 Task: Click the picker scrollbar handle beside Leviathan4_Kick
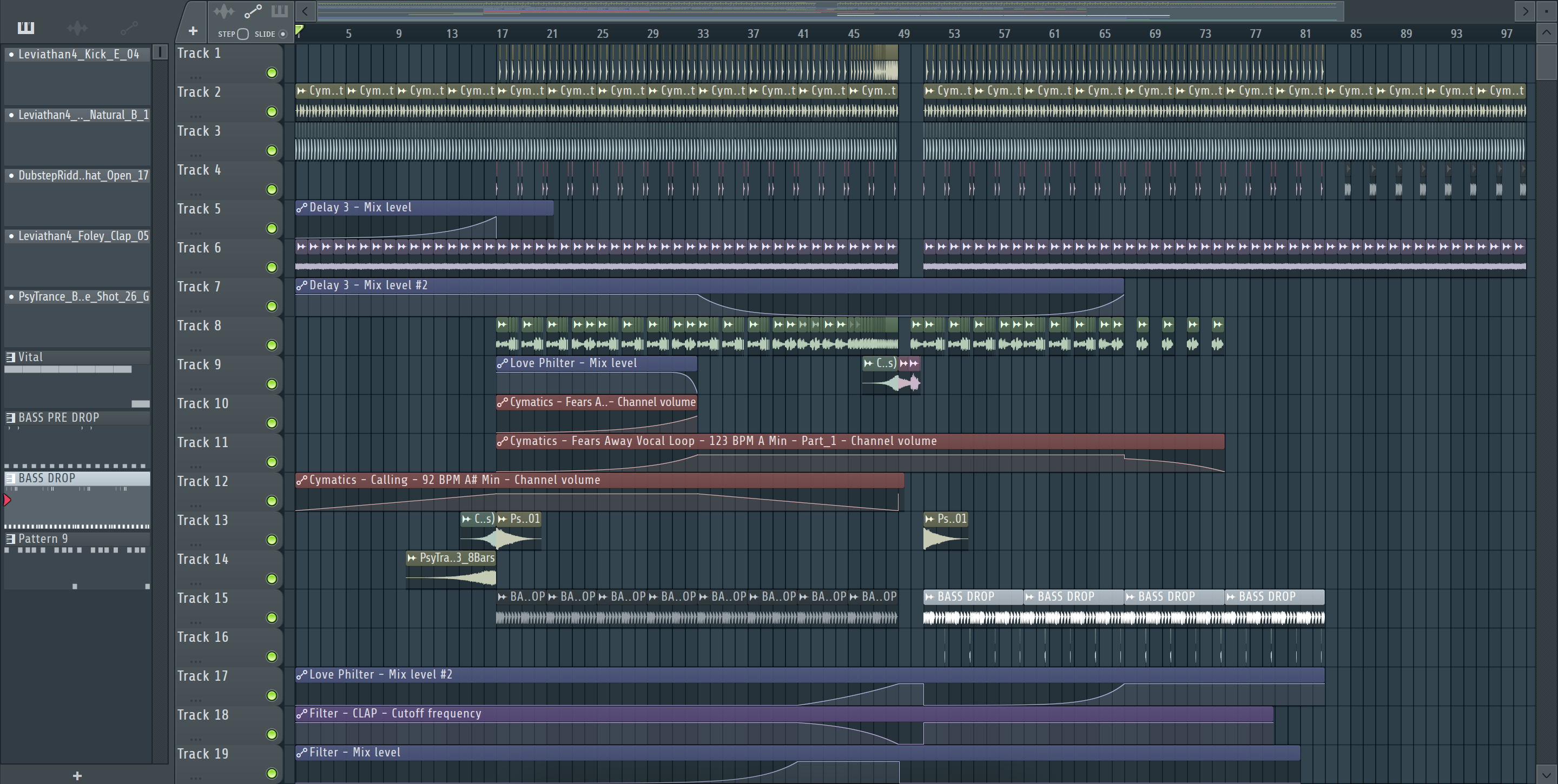click(160, 52)
